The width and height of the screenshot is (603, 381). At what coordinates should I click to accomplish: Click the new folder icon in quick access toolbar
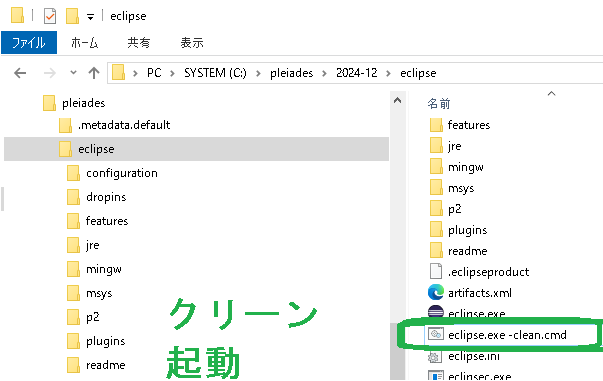pyautogui.click(x=72, y=16)
